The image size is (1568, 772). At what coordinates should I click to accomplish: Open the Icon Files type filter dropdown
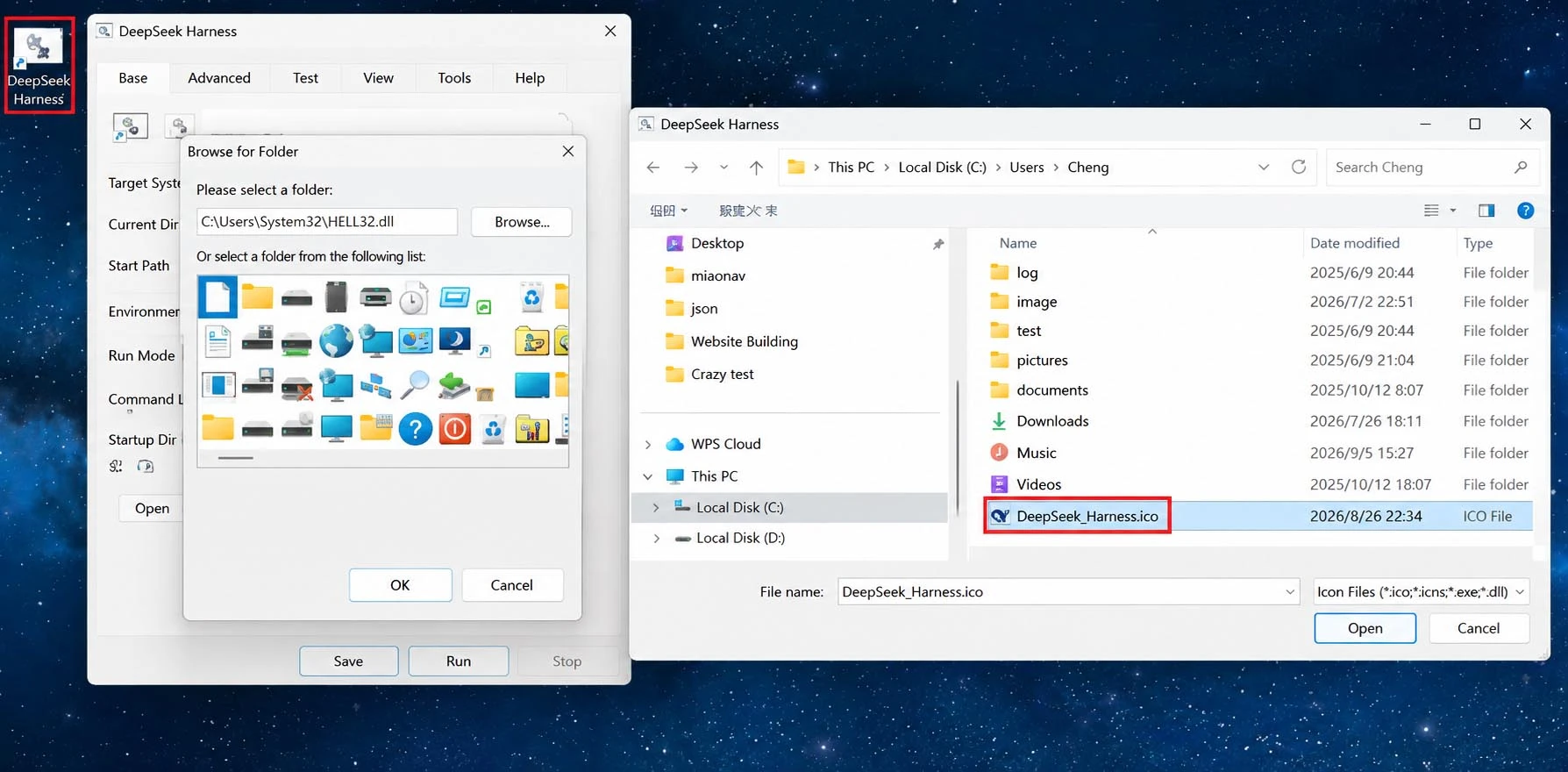coord(1520,592)
